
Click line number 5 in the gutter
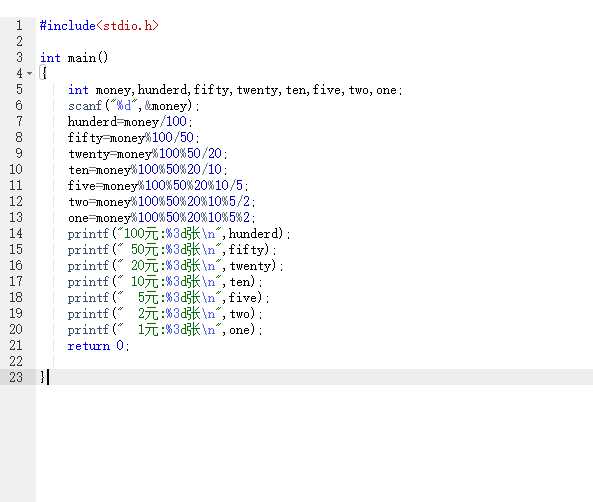pos(19,90)
